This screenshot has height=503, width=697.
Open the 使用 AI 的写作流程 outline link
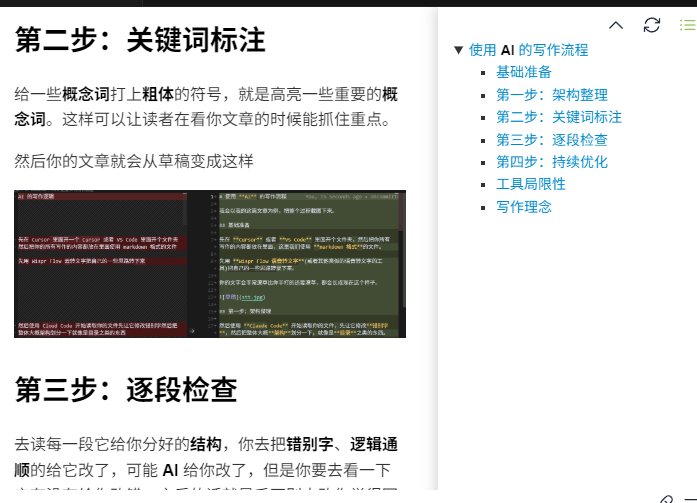tap(528, 50)
